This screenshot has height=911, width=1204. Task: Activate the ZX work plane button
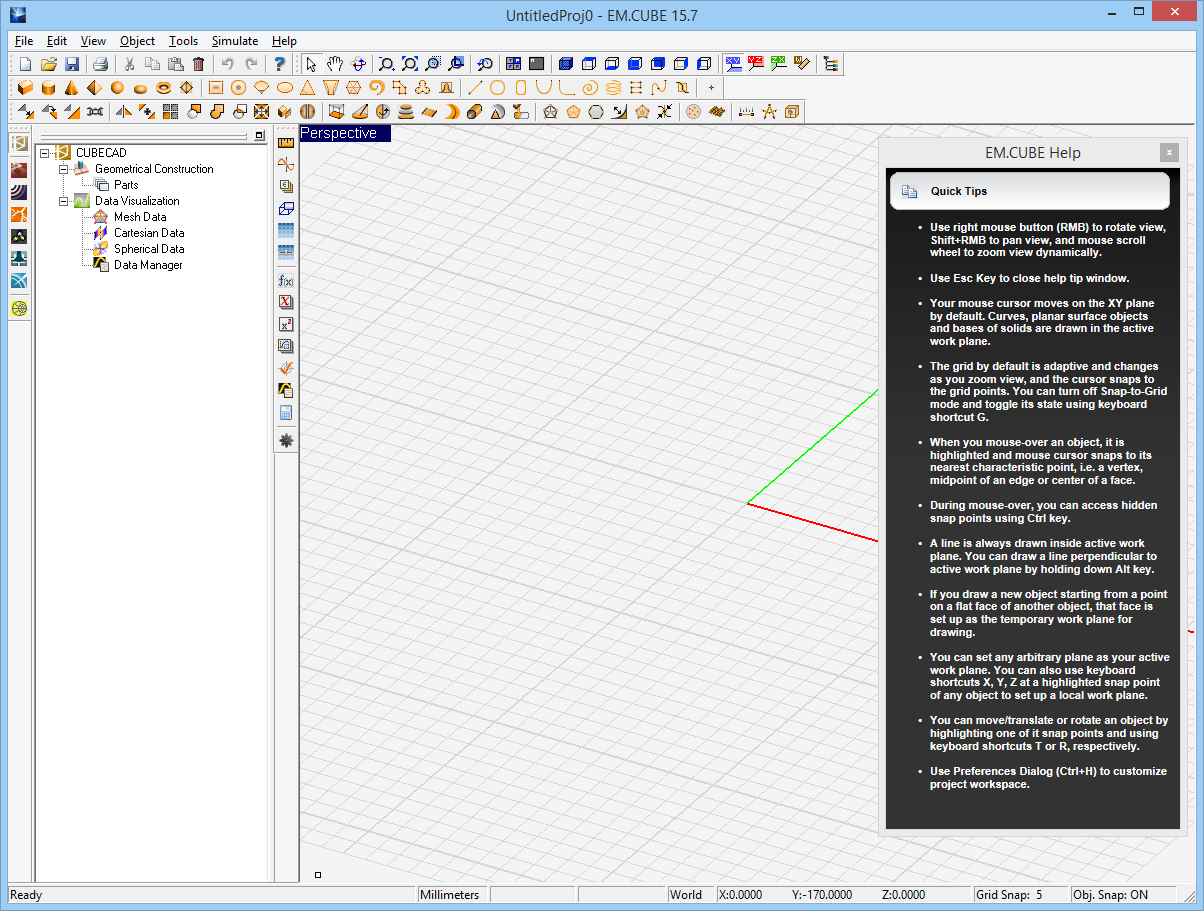coord(778,64)
